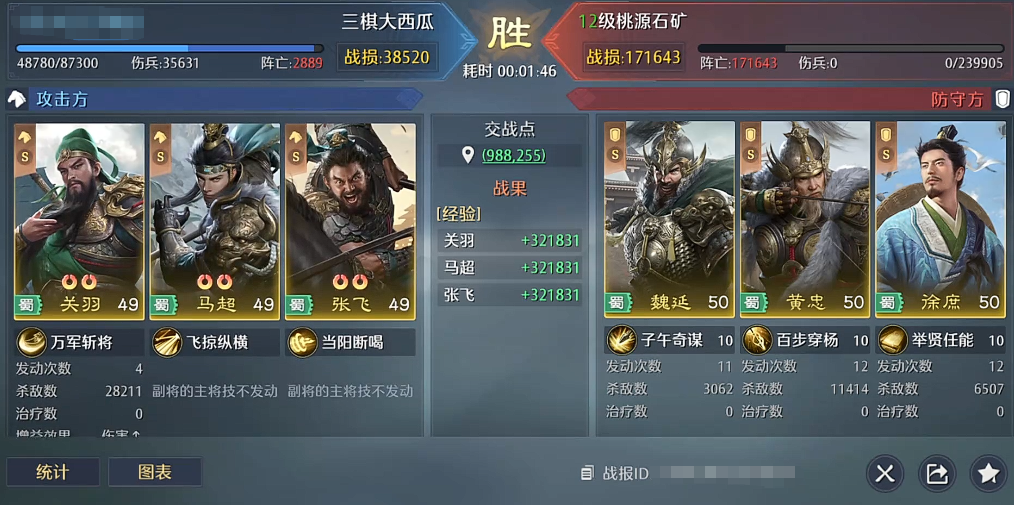Select the 魏延 general card
The image size is (1014, 505).
click(x=669, y=219)
